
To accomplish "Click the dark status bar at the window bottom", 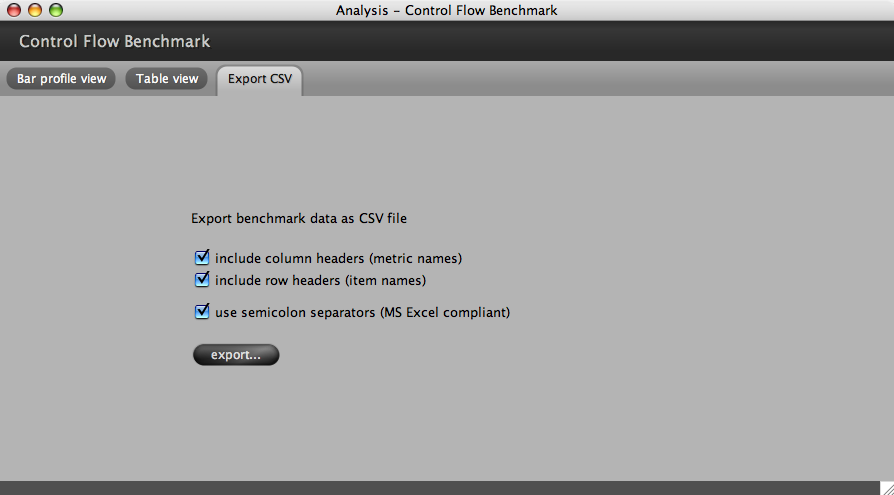I will (x=440, y=488).
